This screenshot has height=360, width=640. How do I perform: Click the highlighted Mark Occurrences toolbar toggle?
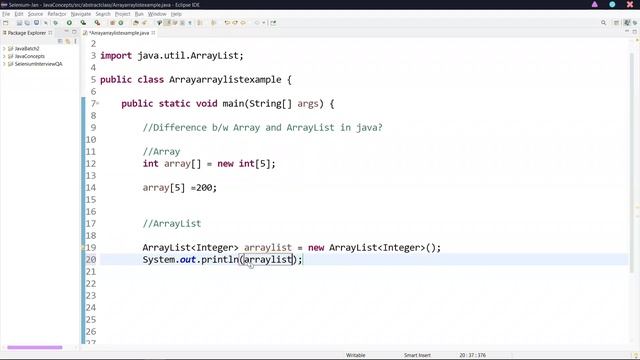(167, 23)
